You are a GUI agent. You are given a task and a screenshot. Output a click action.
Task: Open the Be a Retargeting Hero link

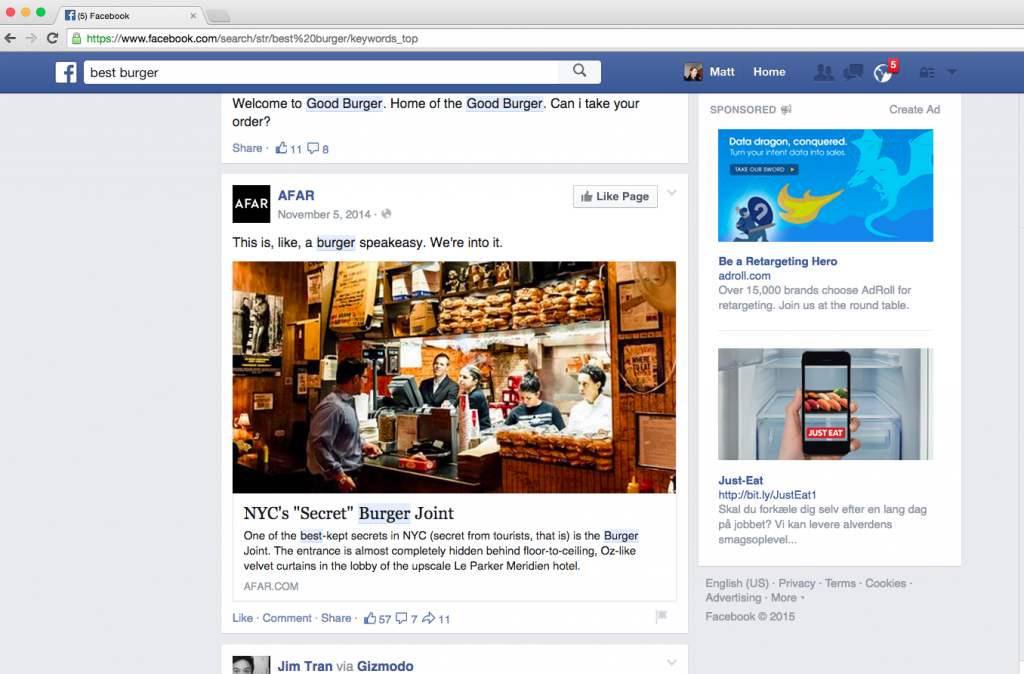click(x=778, y=261)
